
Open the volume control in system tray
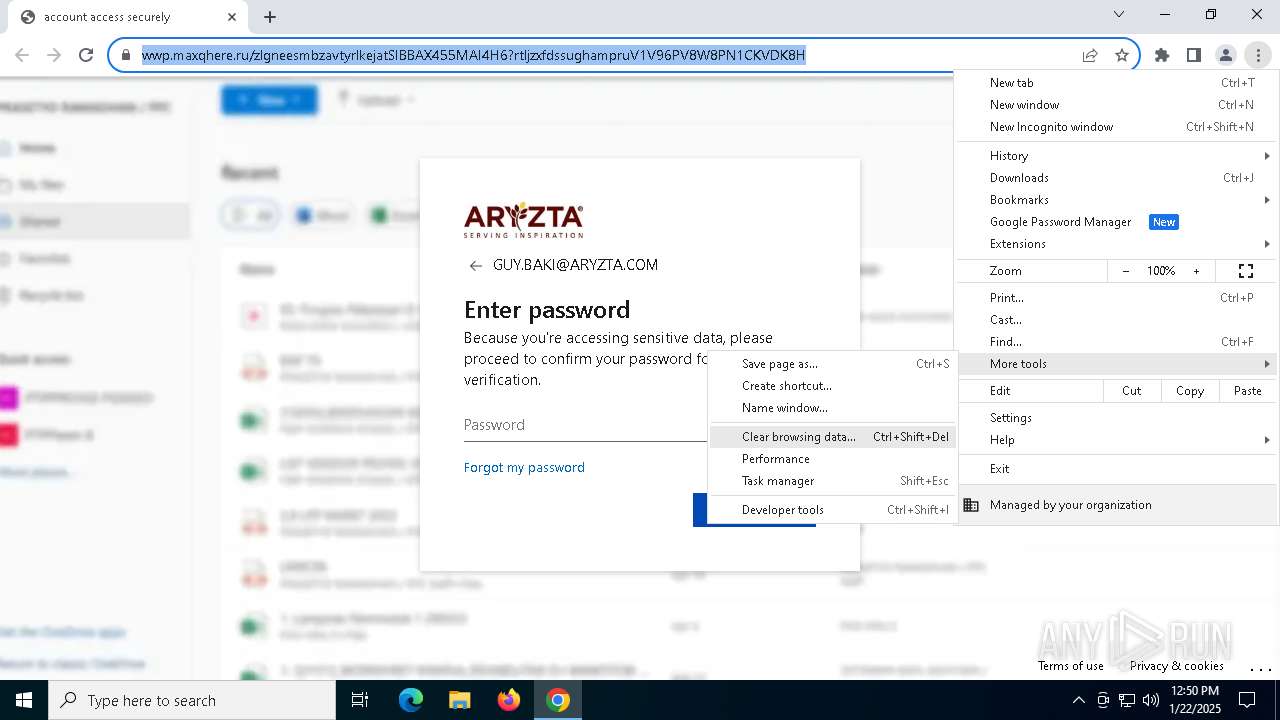pyautogui.click(x=1151, y=700)
